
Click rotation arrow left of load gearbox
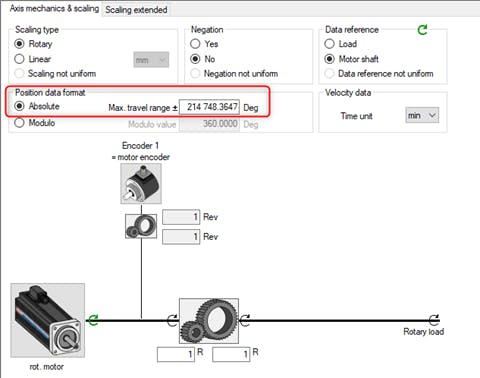(x=172, y=320)
